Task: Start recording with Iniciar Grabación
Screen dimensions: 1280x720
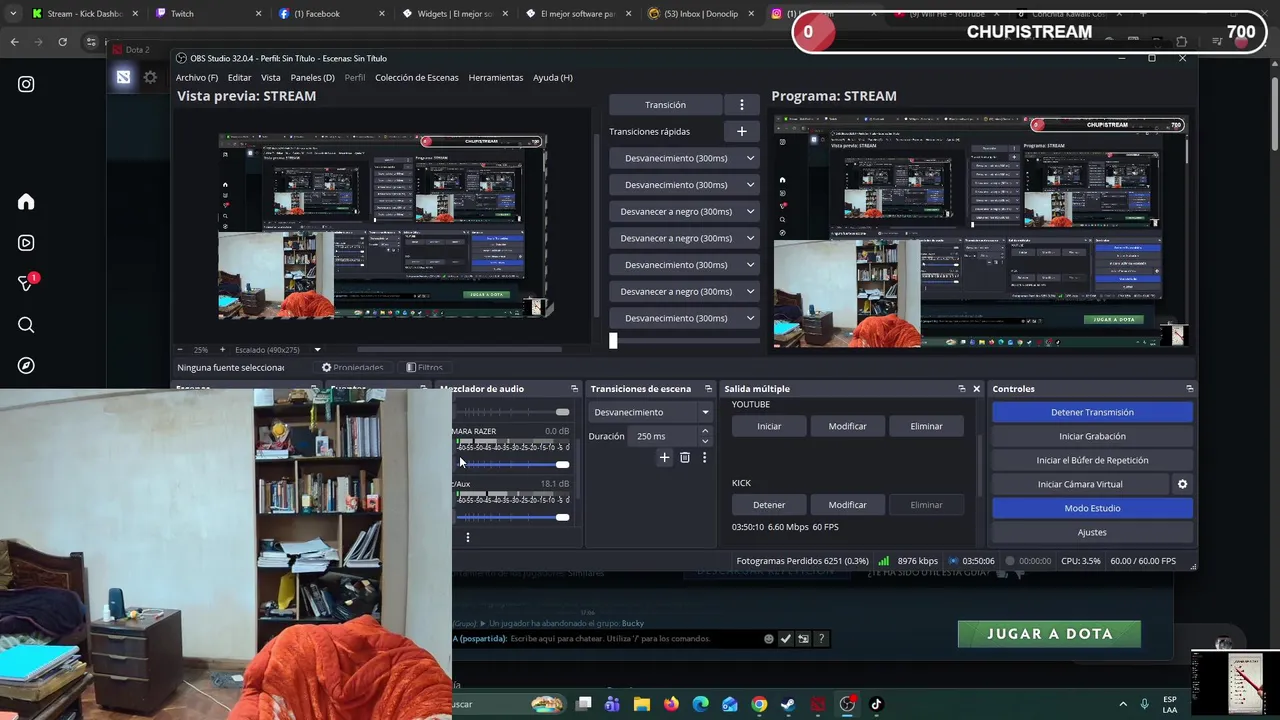Action: click(1092, 436)
